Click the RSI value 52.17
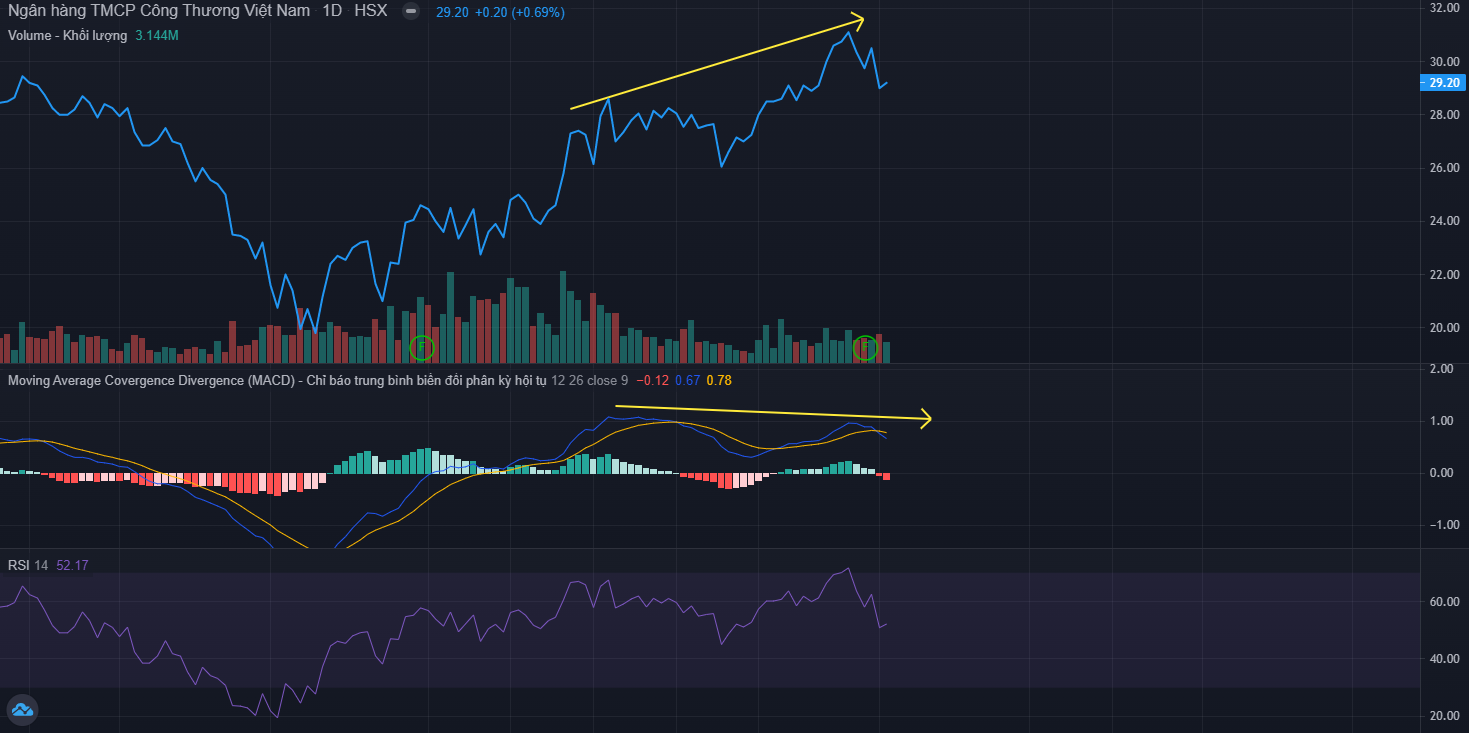This screenshot has width=1469, height=733. (x=72, y=565)
